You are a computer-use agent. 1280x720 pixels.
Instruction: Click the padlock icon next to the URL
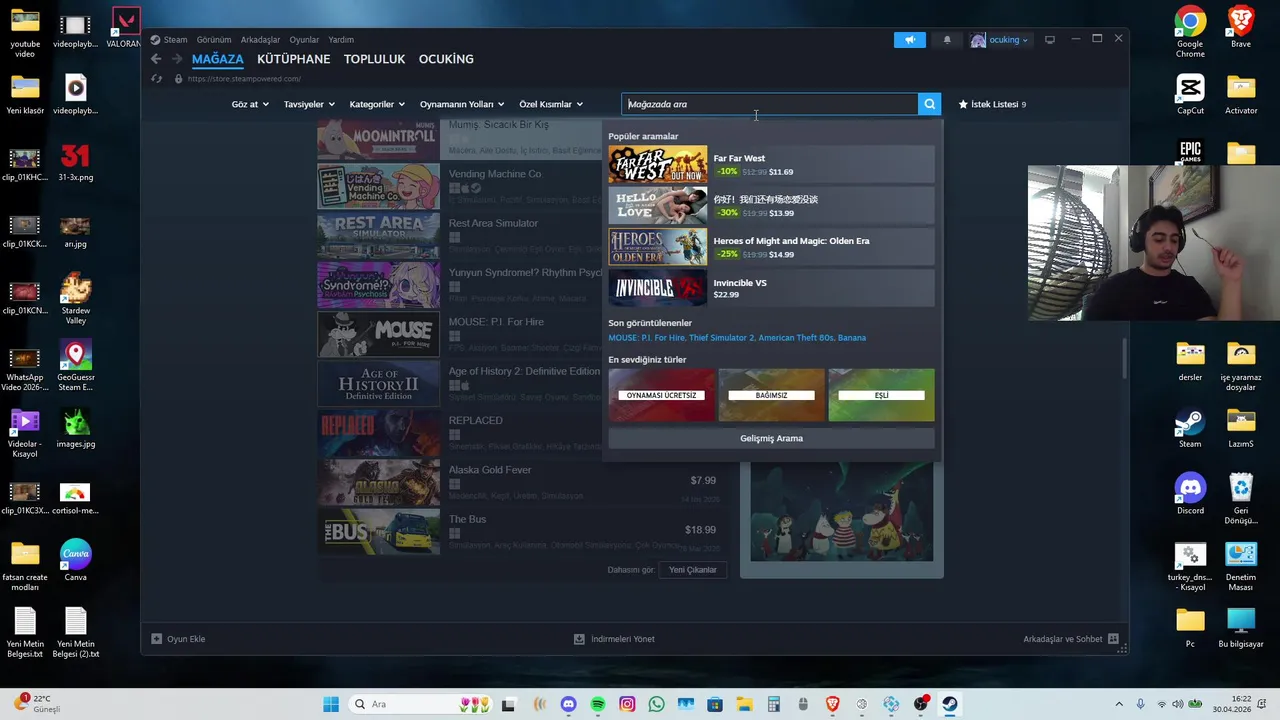click(x=178, y=79)
